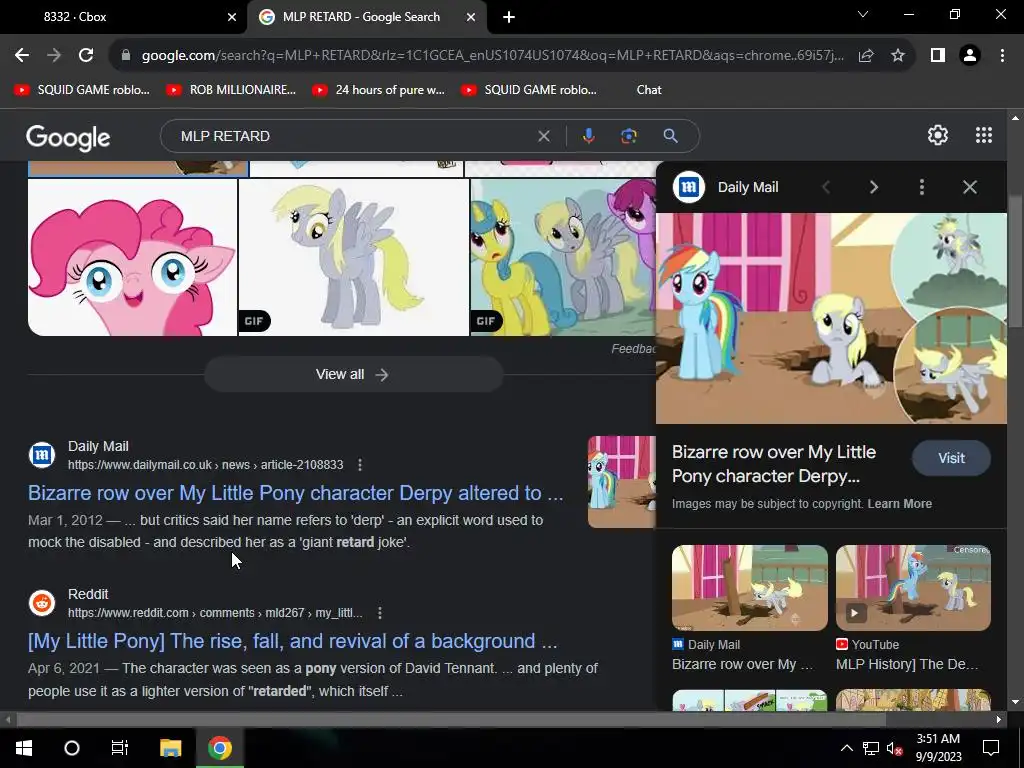This screenshot has width=1024, height=768.
Task: Submit search with magnifier icon
Action: (670, 136)
